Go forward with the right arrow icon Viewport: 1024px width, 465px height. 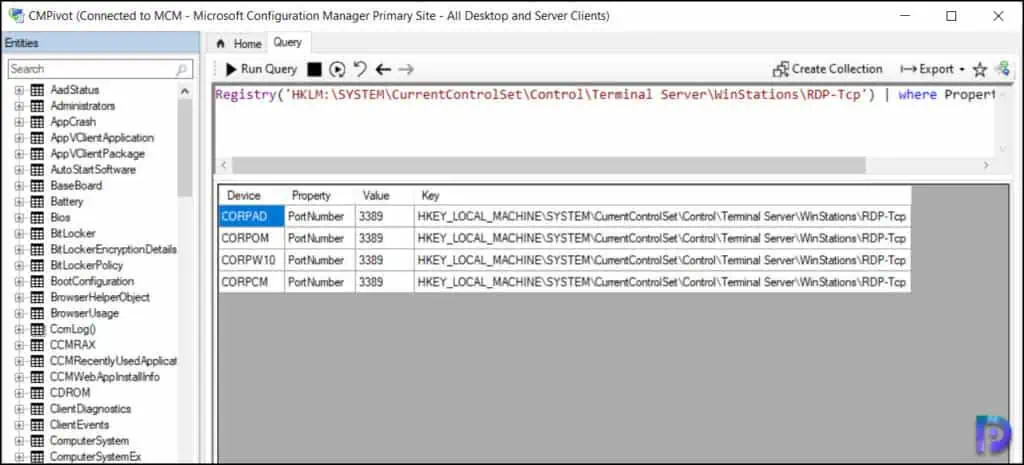[x=406, y=69]
